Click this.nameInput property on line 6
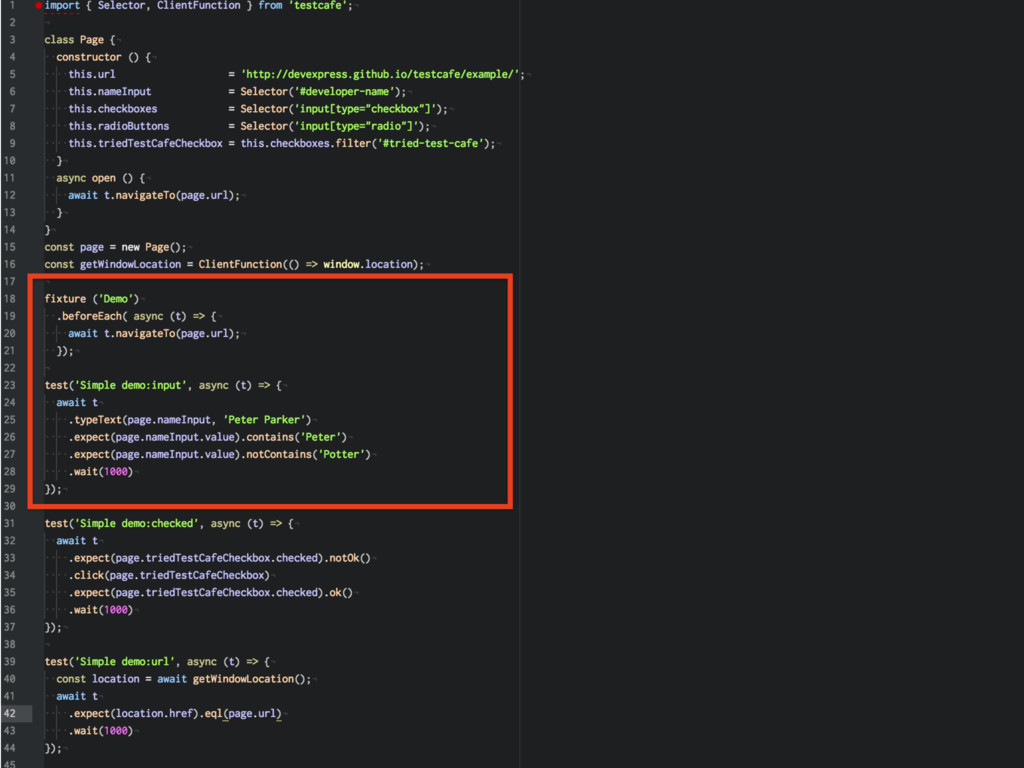Image resolution: width=1024 pixels, height=768 pixels. 110,91
